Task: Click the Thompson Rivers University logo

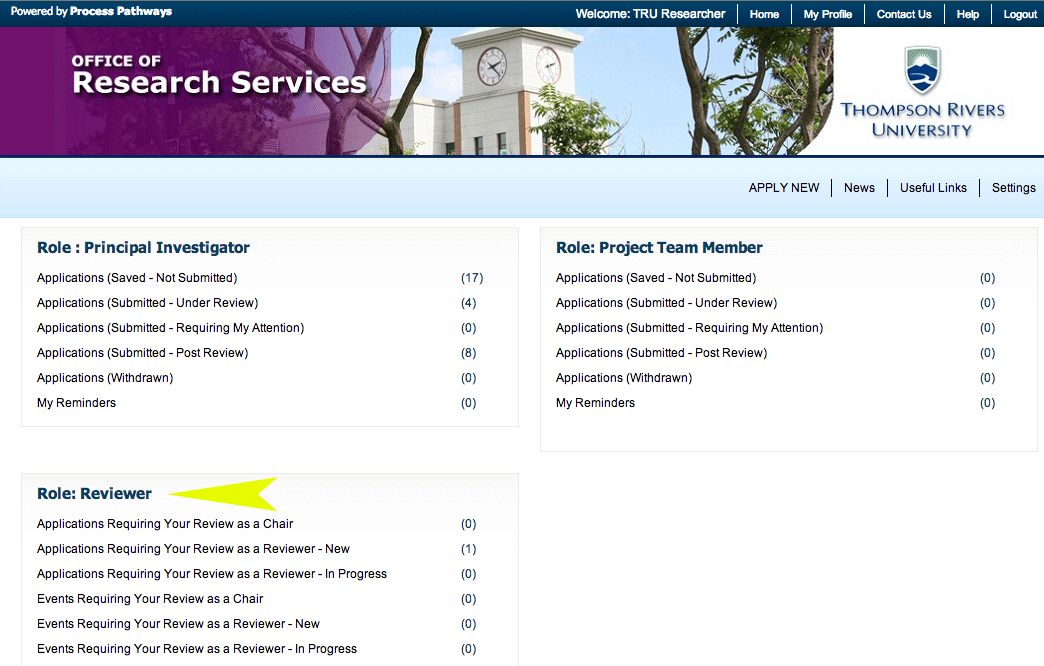Action: pos(922,92)
